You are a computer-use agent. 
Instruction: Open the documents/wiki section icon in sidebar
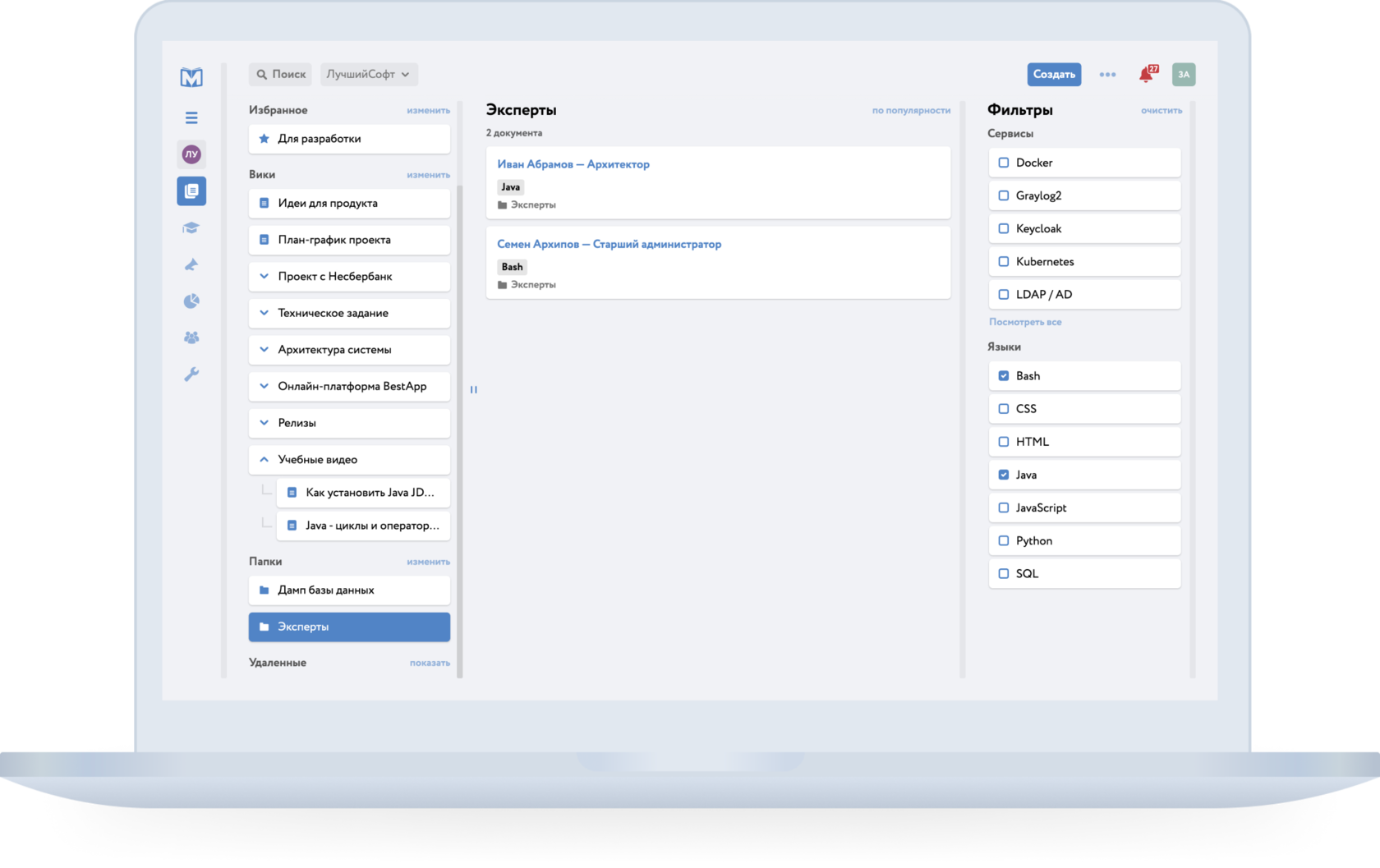191,191
